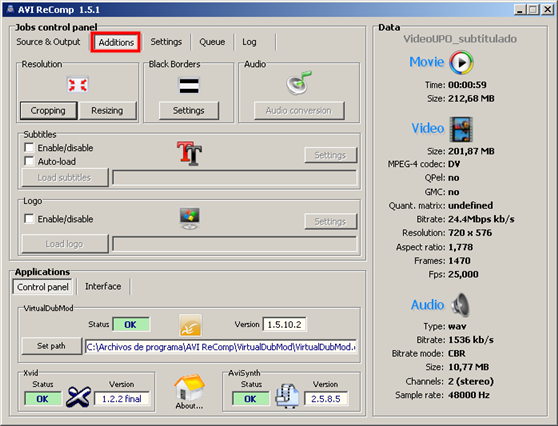
Task: Click the Resizing button
Action: pyautogui.click(x=107, y=111)
